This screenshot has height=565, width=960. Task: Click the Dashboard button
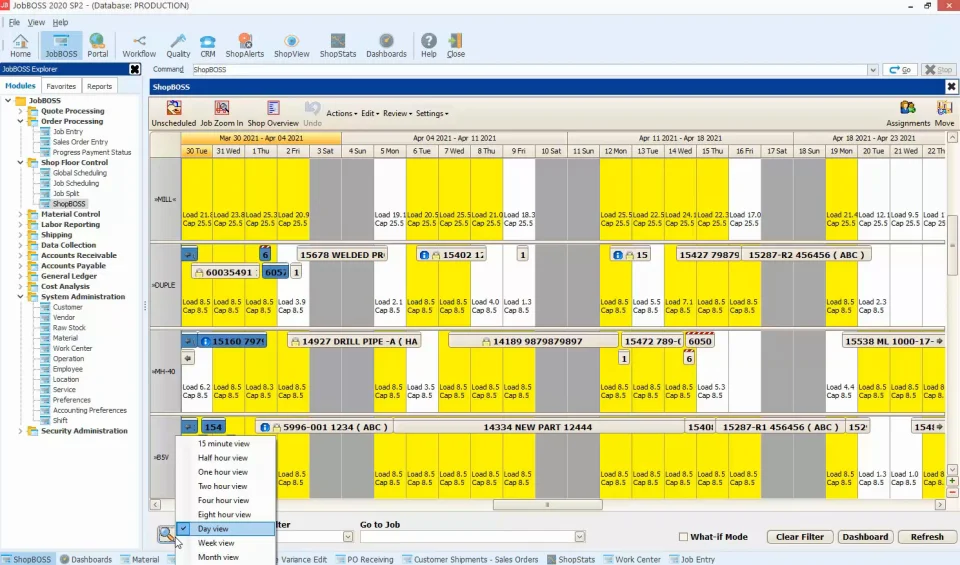pos(865,537)
